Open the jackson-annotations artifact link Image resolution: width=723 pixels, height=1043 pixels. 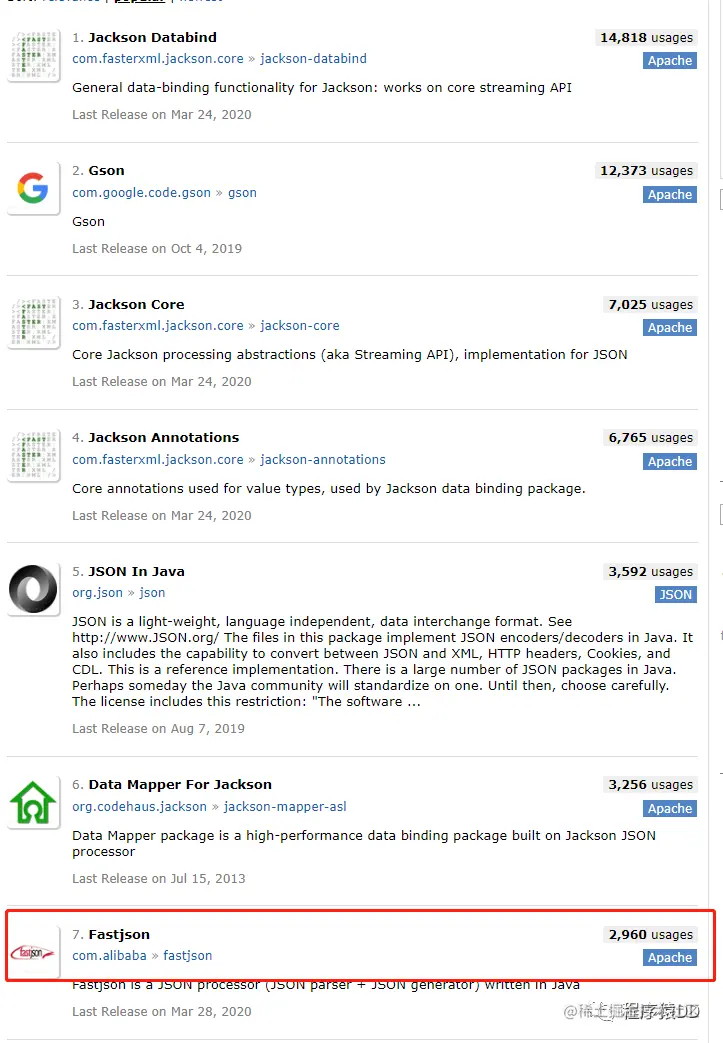pos(322,460)
